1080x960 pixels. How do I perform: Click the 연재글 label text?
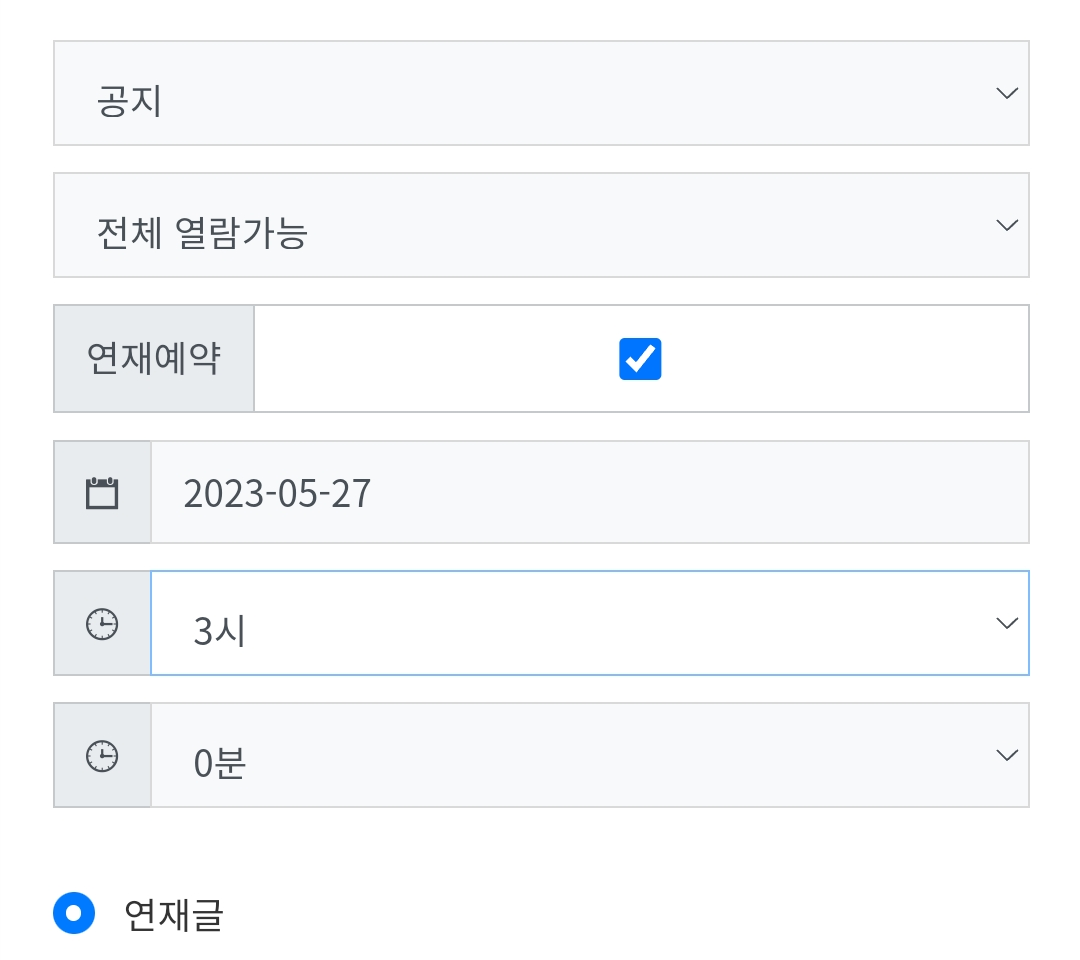[x=173, y=915]
